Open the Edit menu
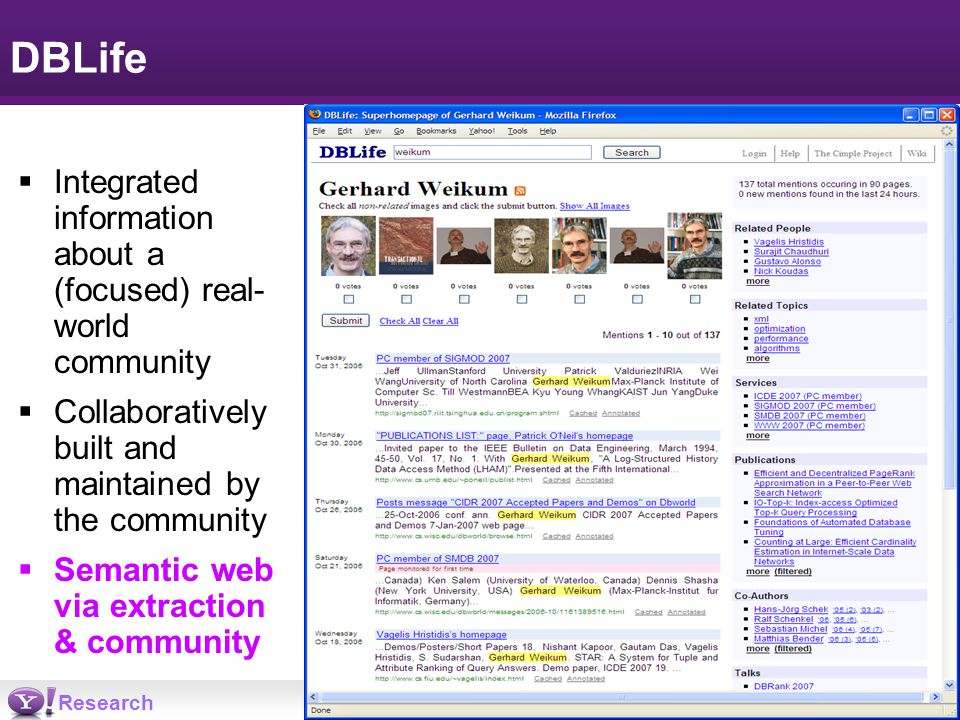The height and width of the screenshot is (720, 960). [x=345, y=131]
